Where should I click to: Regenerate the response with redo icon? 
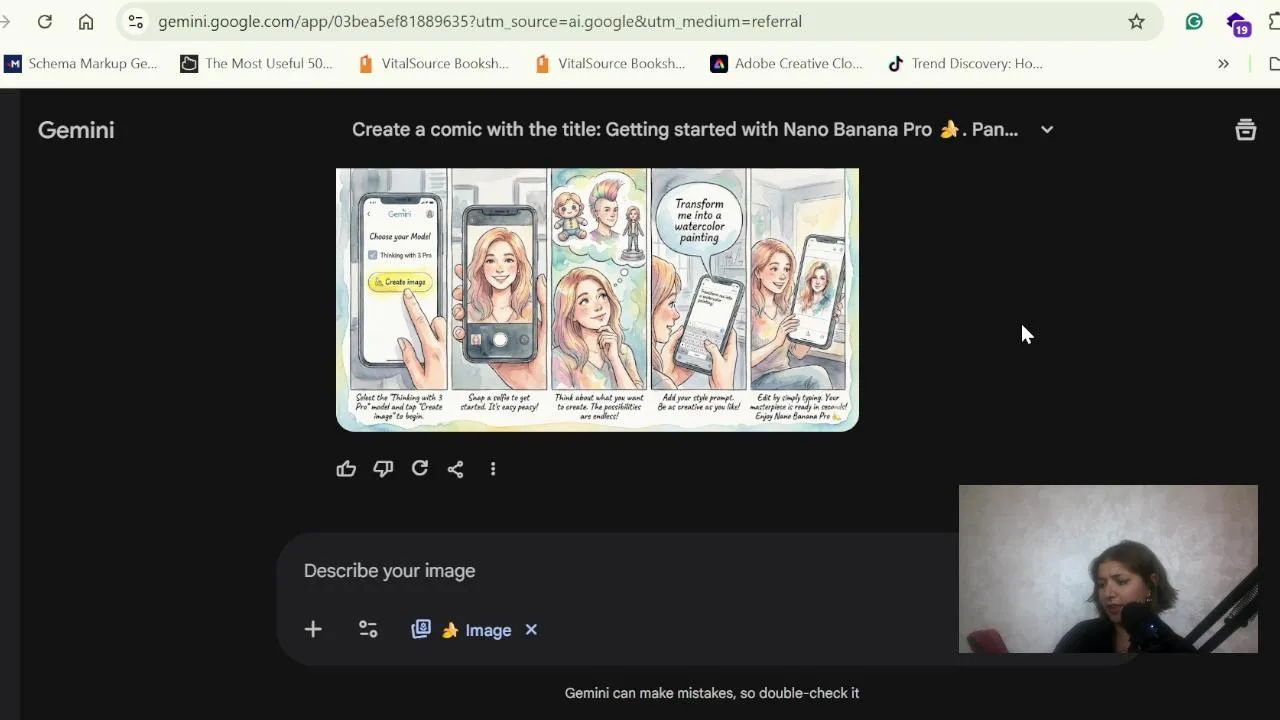click(420, 468)
